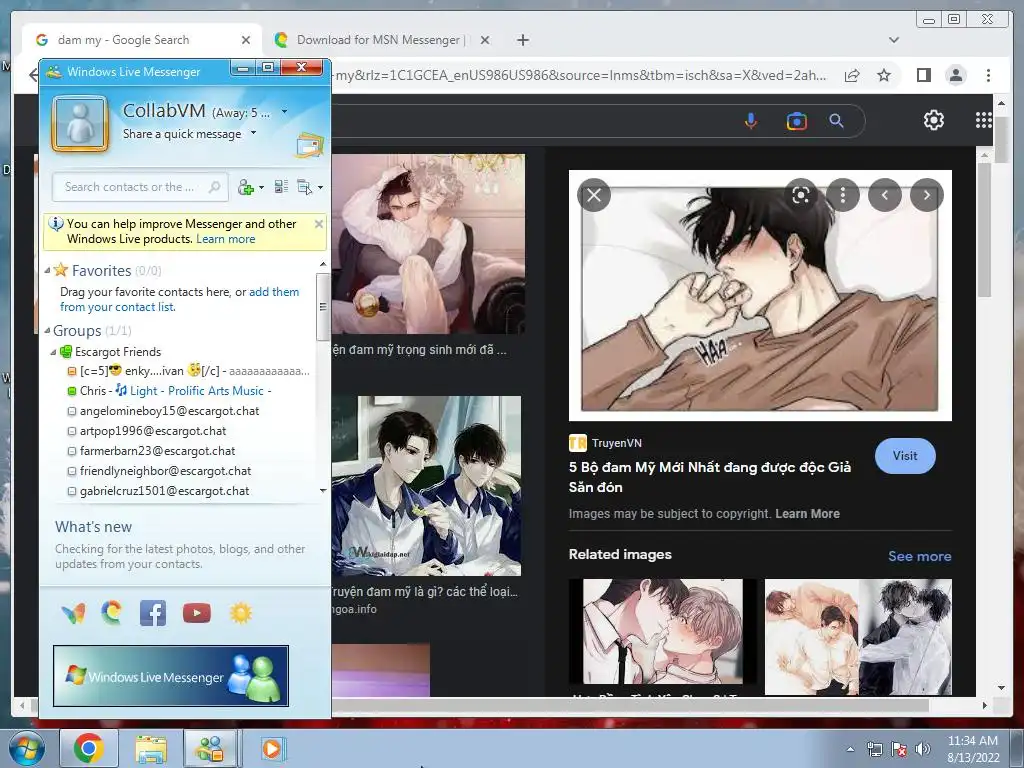Go to previous image in preview
This screenshot has width=1024, height=768.
click(x=885, y=195)
